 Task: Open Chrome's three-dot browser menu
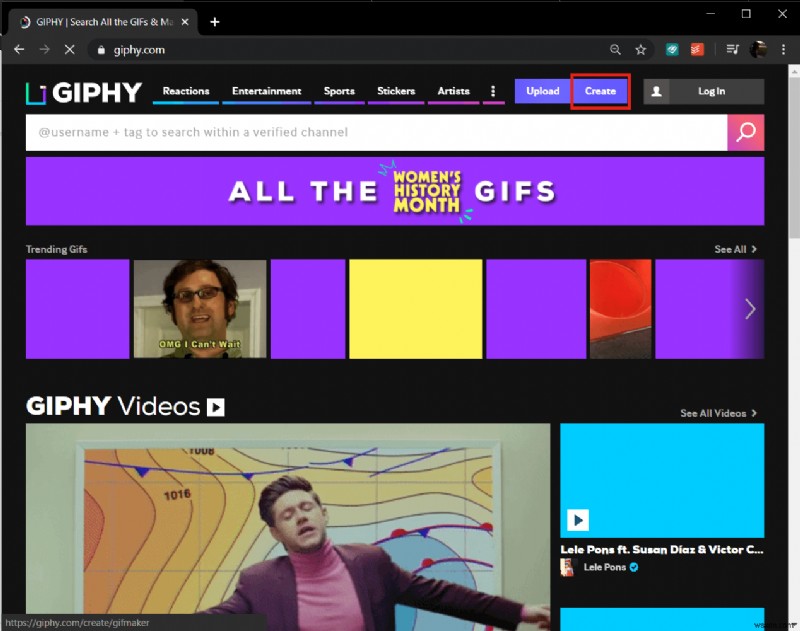pyautogui.click(x=783, y=49)
